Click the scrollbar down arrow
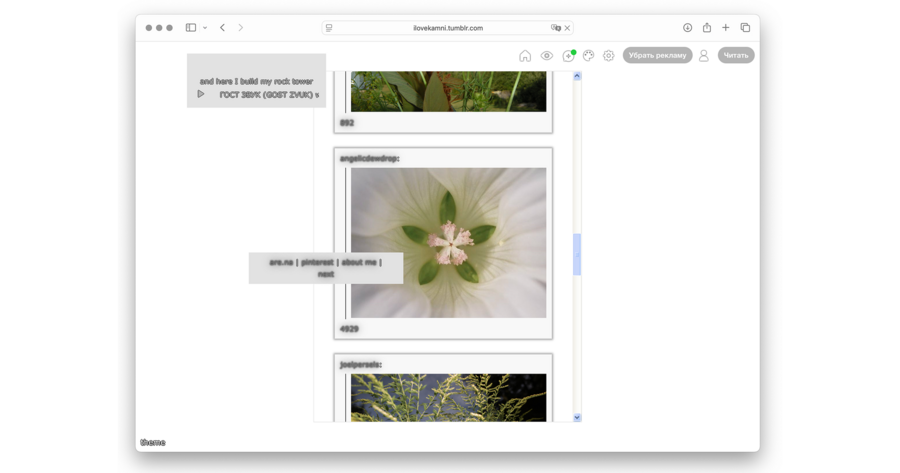The width and height of the screenshot is (900, 473). (577, 417)
